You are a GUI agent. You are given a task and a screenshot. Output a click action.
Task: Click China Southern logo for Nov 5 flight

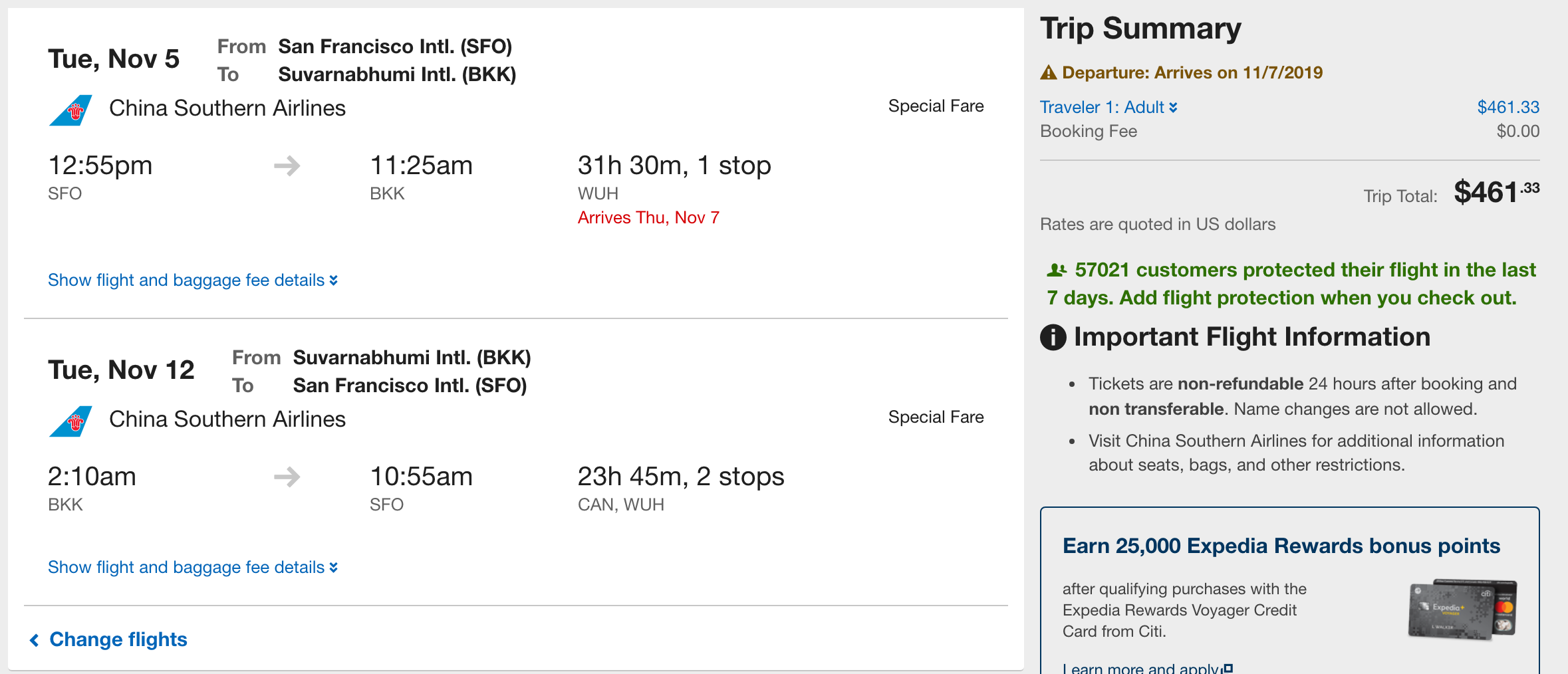[x=71, y=110]
